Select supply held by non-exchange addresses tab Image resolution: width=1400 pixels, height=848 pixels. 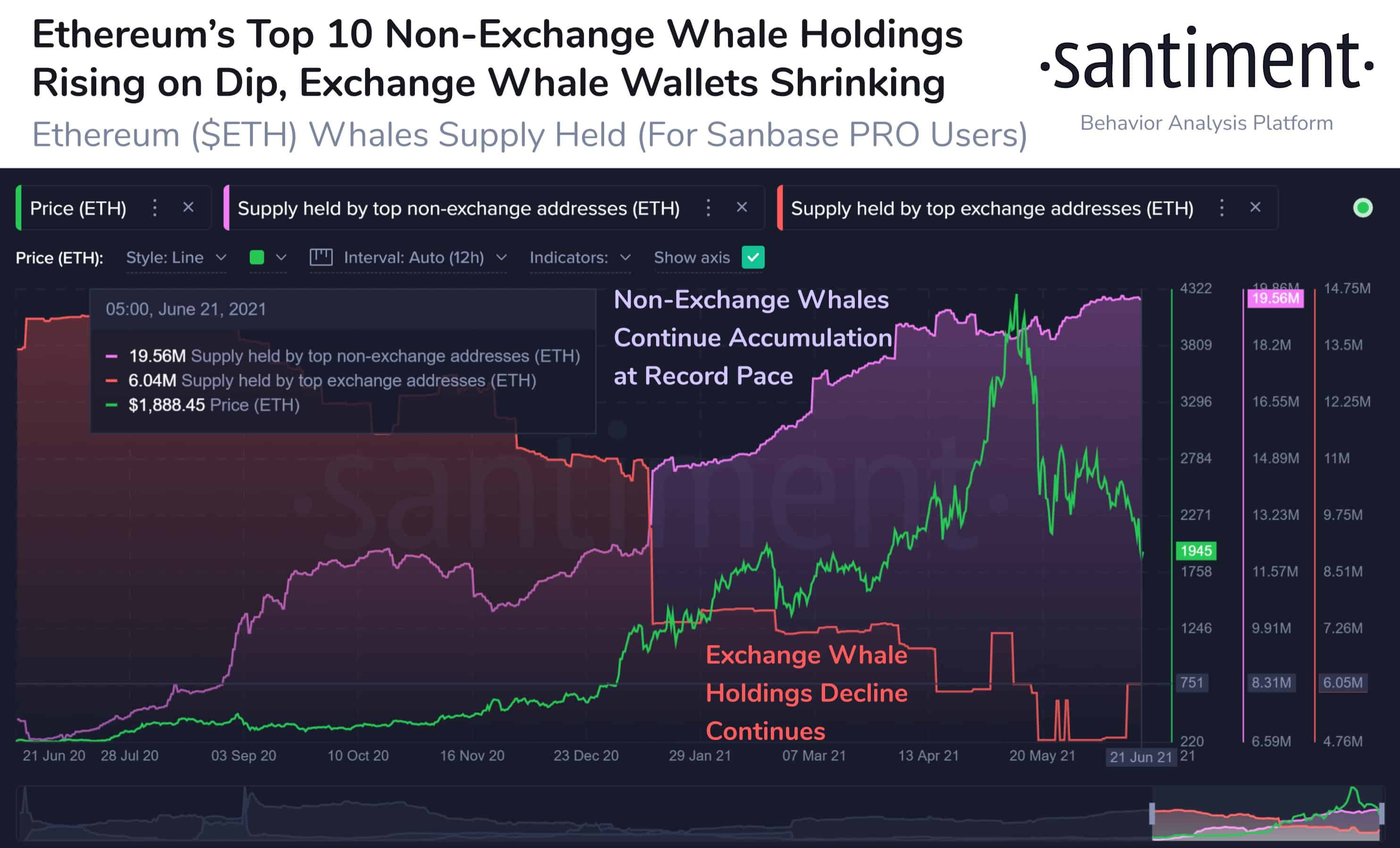(458, 209)
